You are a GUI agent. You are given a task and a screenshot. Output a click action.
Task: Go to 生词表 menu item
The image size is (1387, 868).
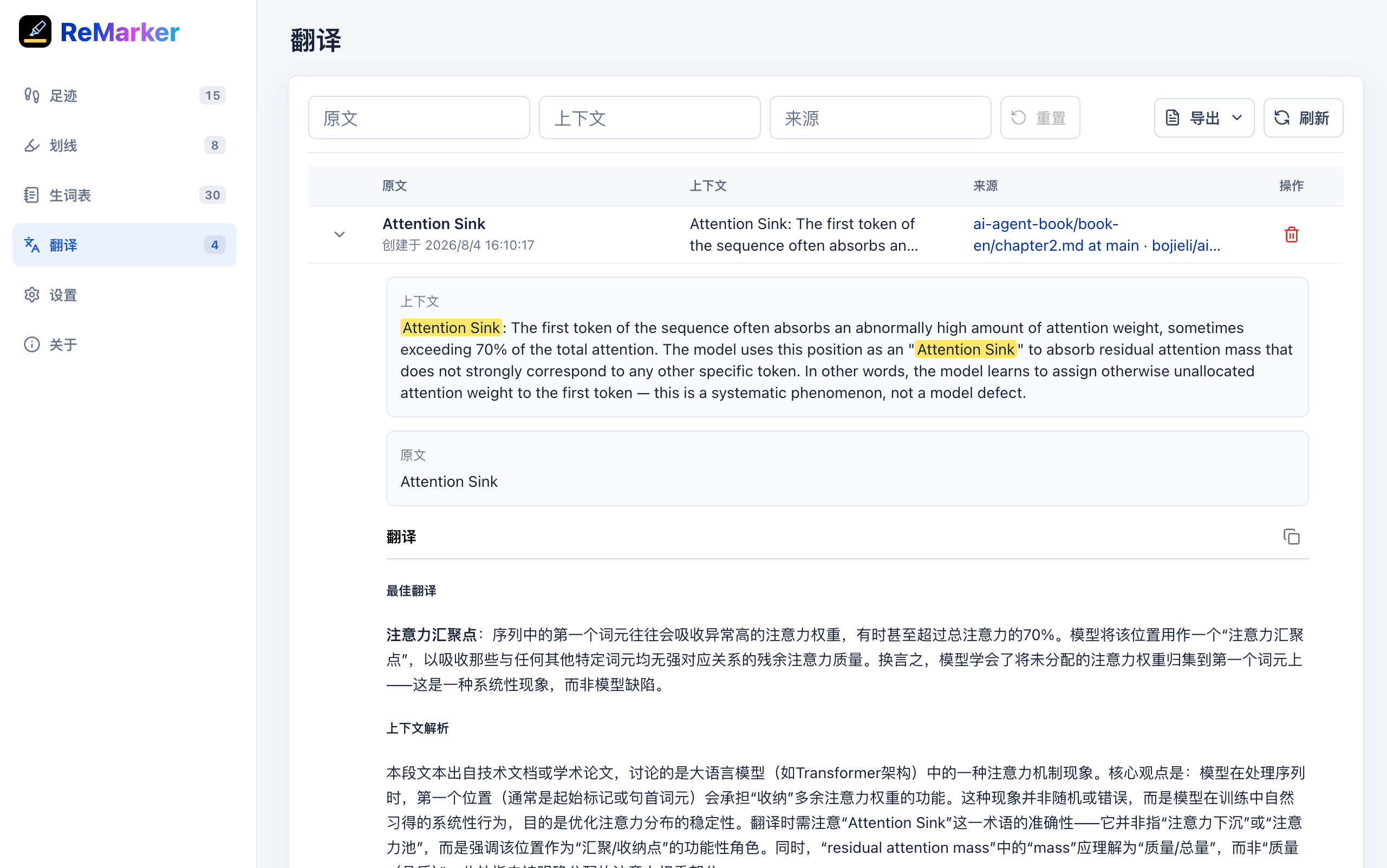point(124,195)
